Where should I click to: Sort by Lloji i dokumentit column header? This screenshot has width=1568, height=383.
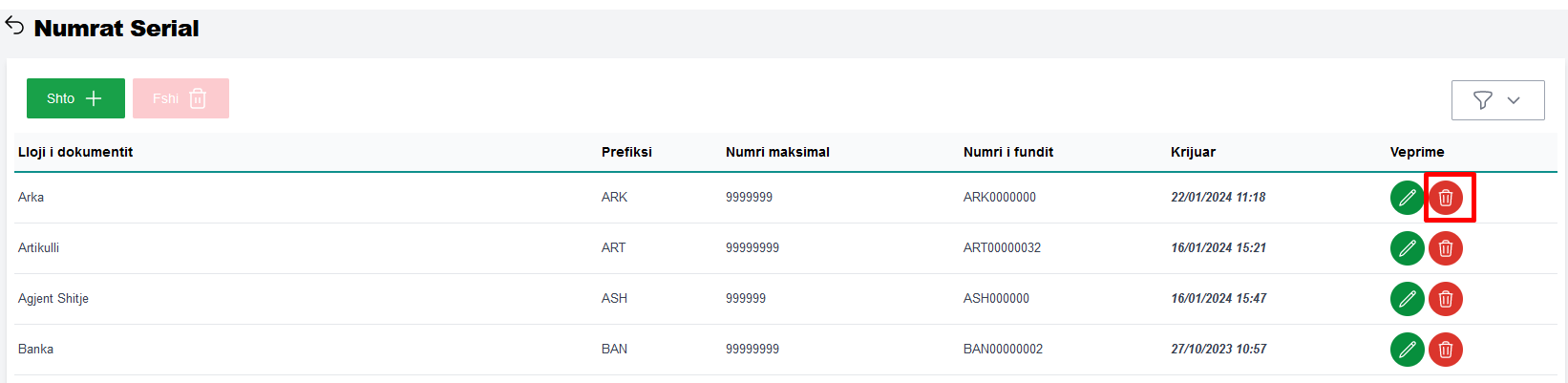[x=75, y=152]
